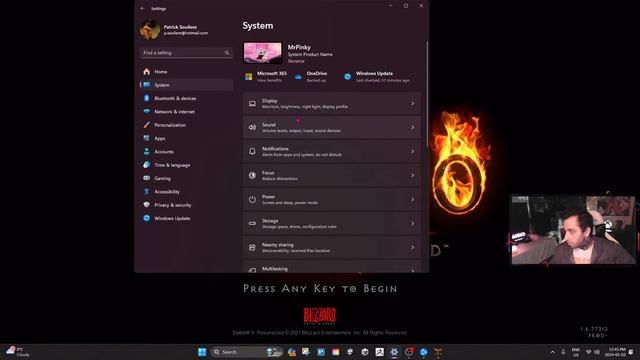Expand the Sound row chevron
The image size is (640, 360).
[412, 127]
